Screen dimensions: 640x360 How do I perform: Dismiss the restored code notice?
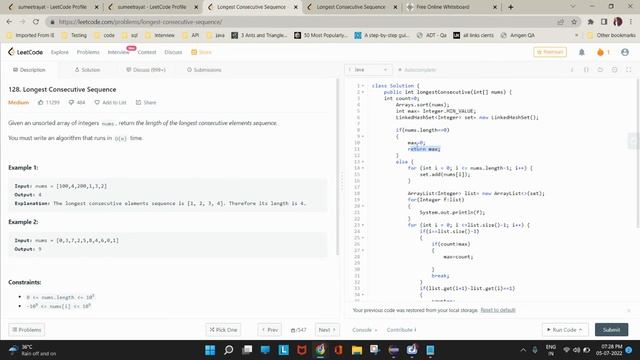629,311
